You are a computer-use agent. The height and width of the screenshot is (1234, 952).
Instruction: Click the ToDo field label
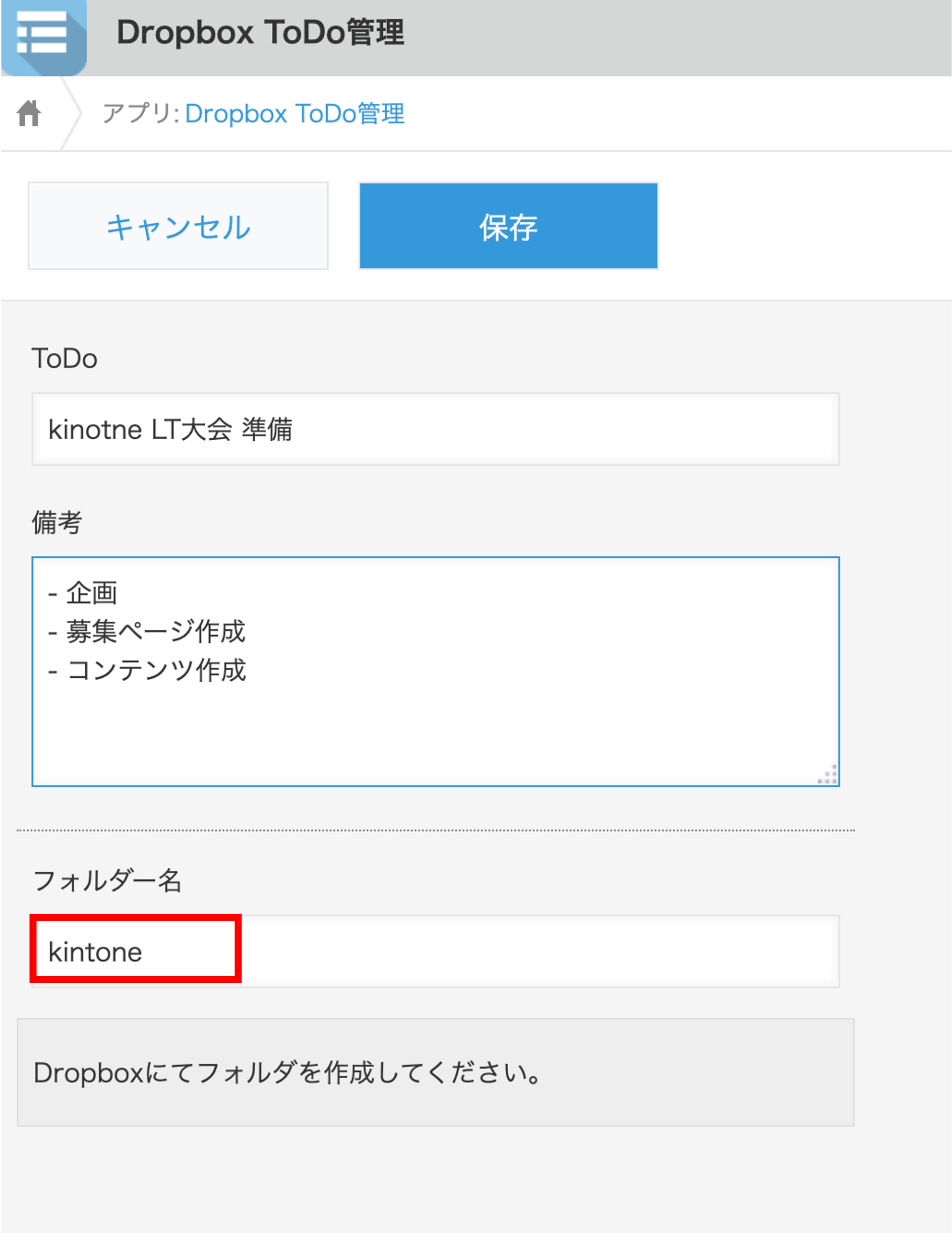pyautogui.click(x=65, y=358)
